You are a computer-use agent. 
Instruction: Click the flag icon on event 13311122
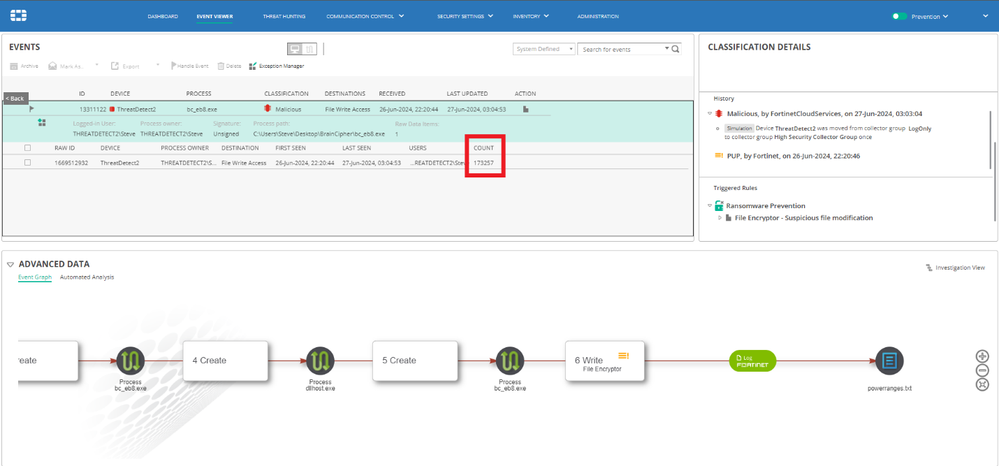click(x=32, y=109)
